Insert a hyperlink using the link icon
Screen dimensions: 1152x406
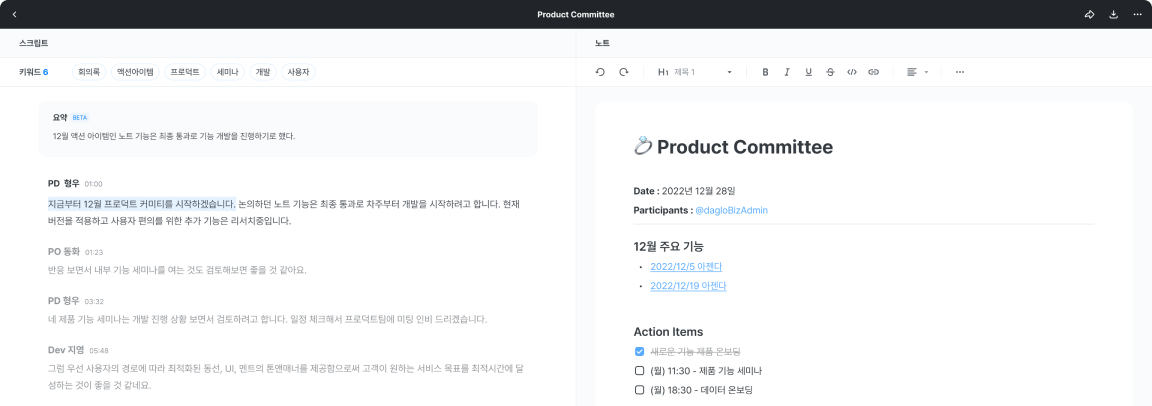click(x=873, y=72)
